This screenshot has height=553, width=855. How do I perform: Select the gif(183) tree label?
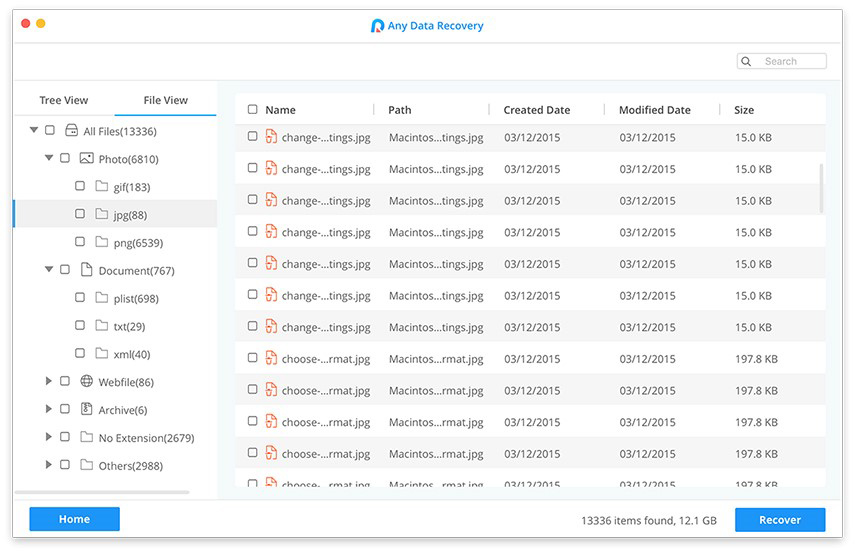click(131, 187)
